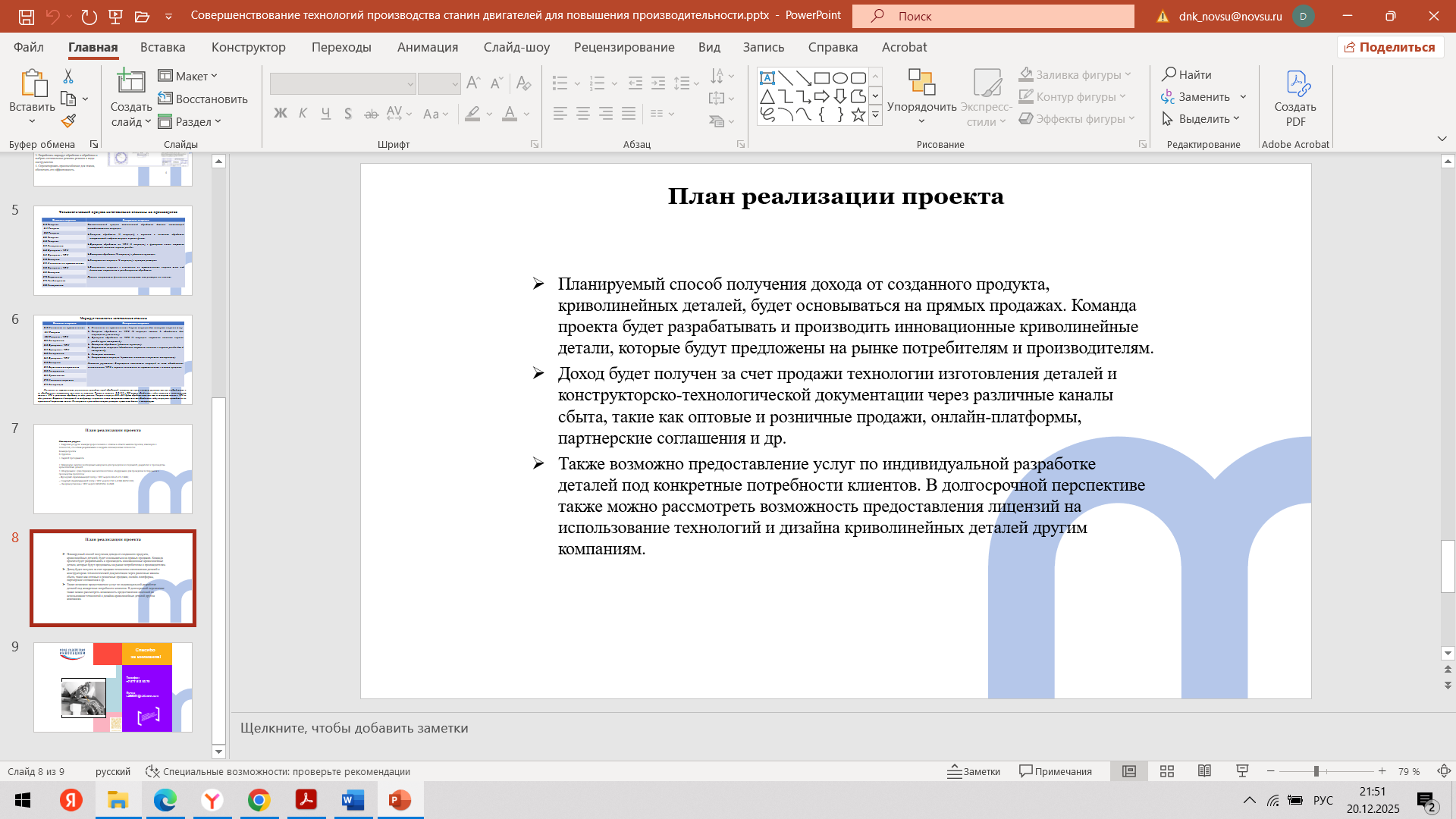This screenshot has width=1456, height=819.
Task: Click the Найти find button
Action: point(1188,74)
